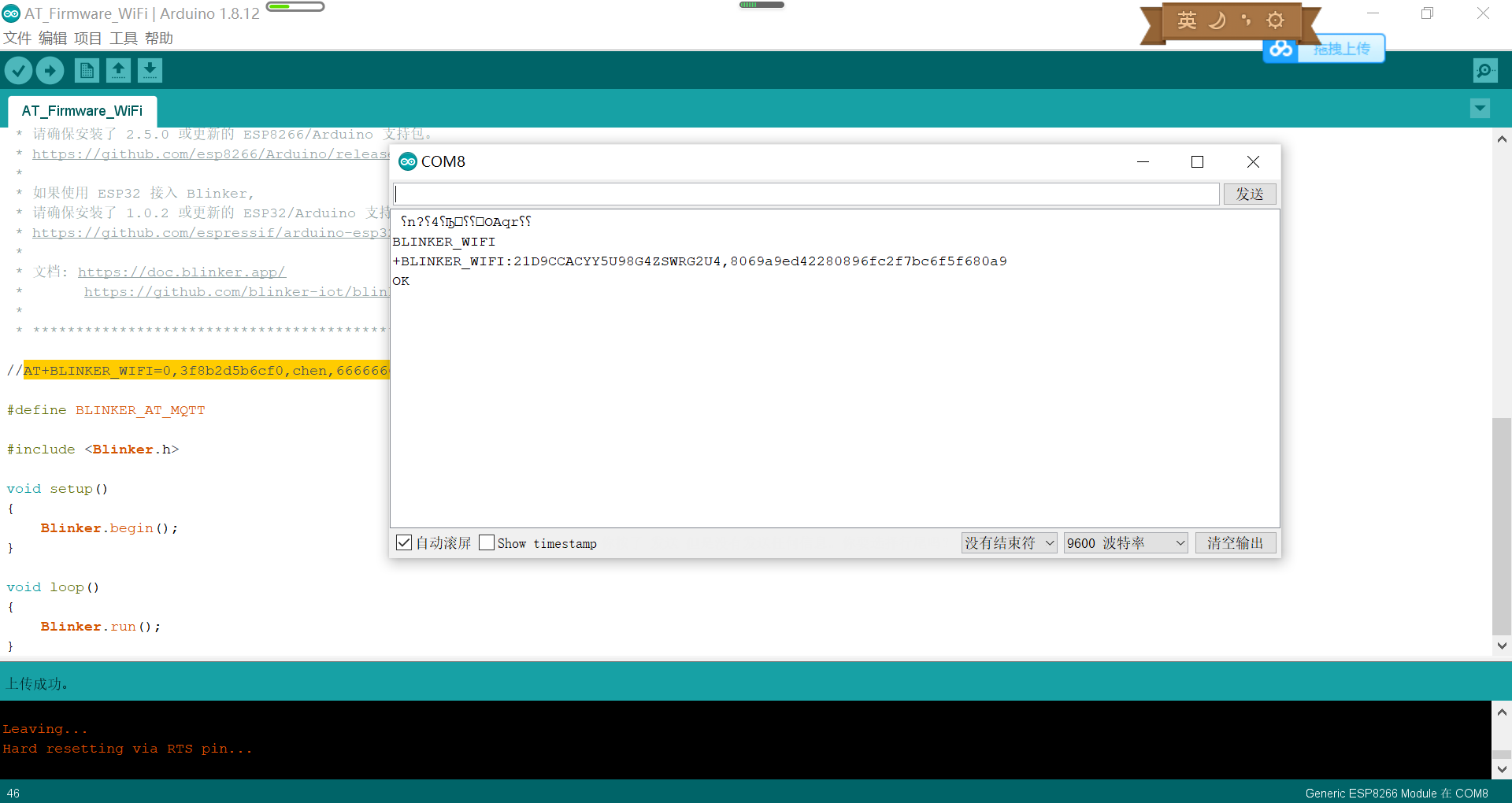The width and height of the screenshot is (1512, 803).
Task: Click the 发送 send button
Action: pyautogui.click(x=1249, y=194)
